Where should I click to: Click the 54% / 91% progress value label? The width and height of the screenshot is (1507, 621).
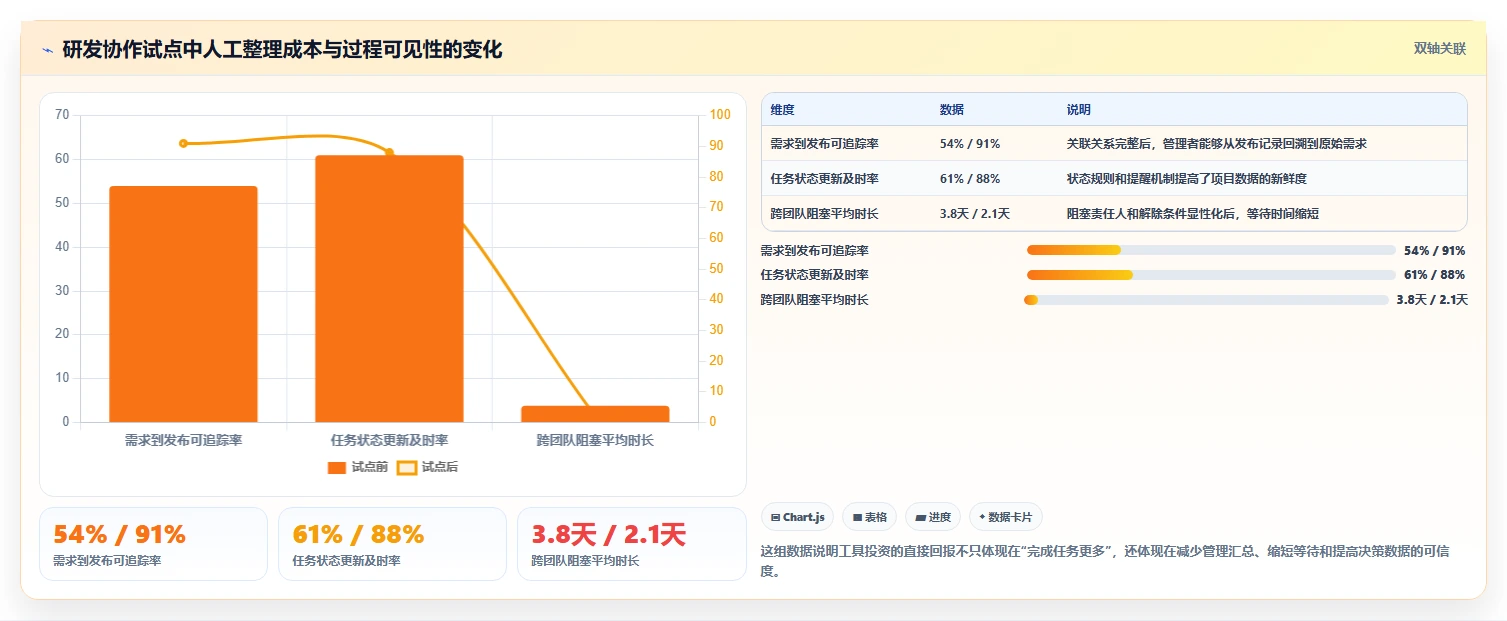point(1435,251)
